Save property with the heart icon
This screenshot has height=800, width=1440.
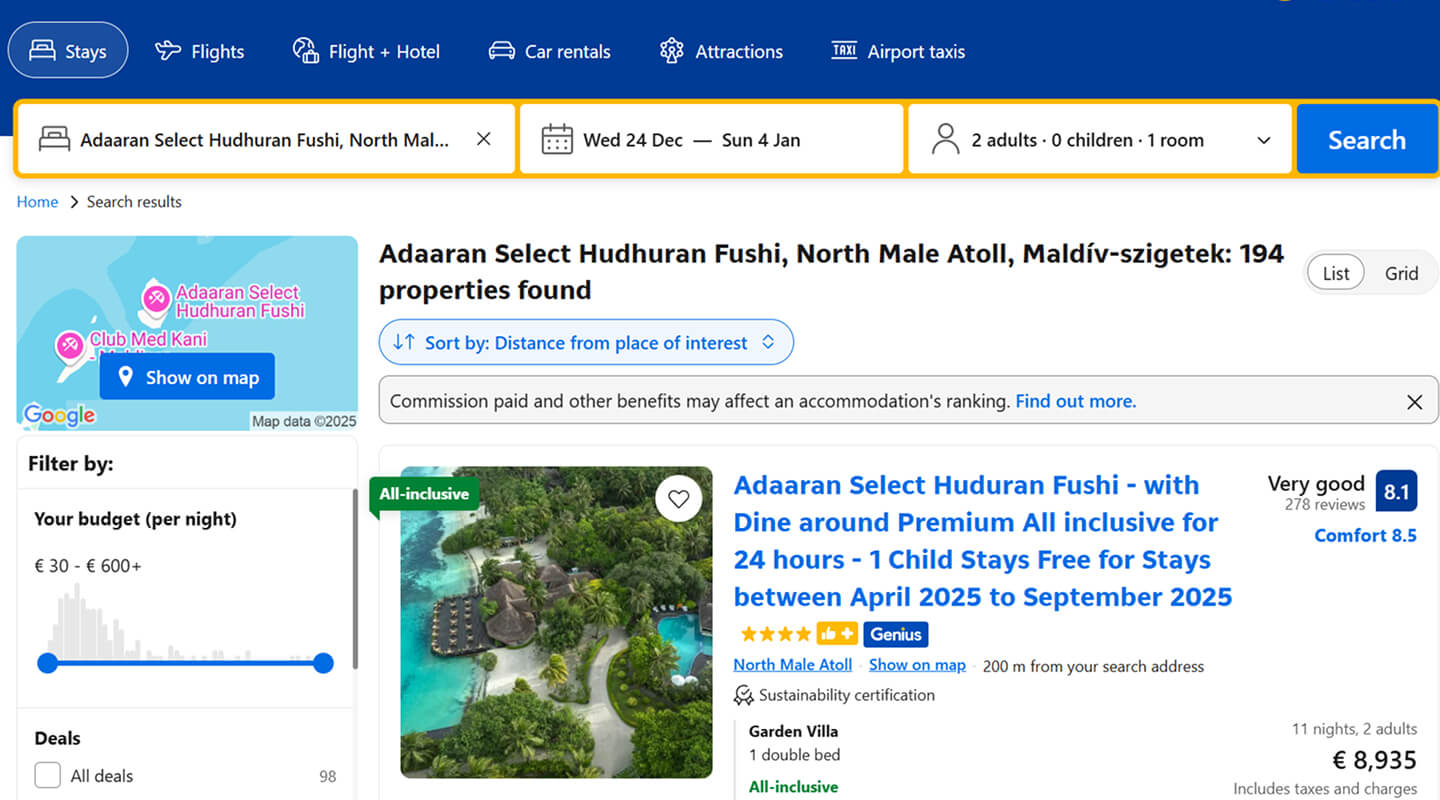click(679, 499)
